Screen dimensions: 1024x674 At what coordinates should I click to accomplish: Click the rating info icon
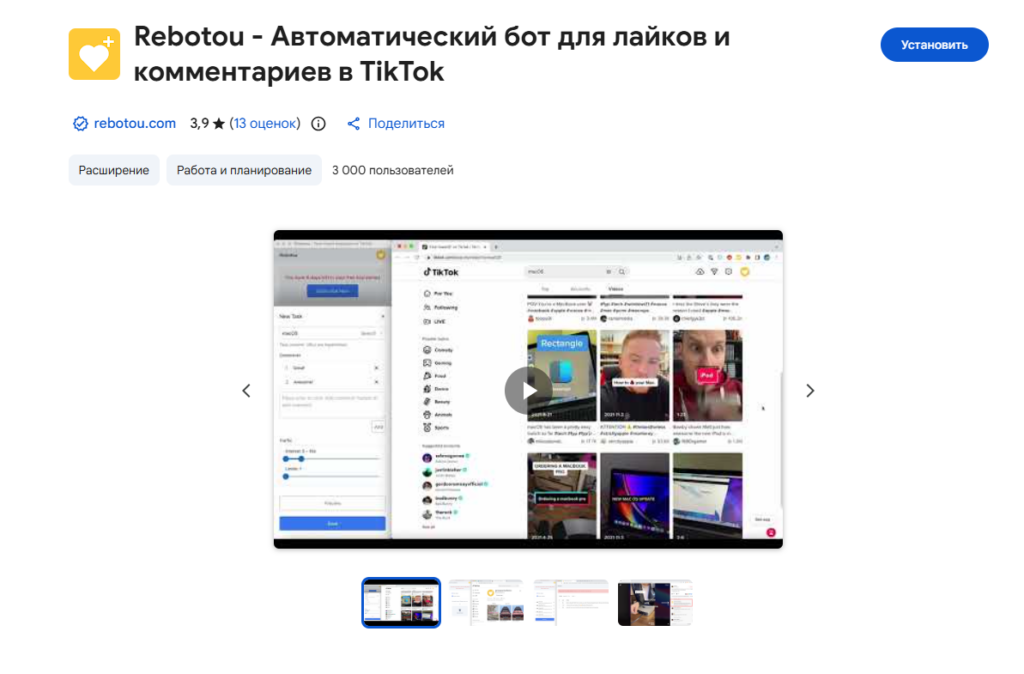[318, 123]
